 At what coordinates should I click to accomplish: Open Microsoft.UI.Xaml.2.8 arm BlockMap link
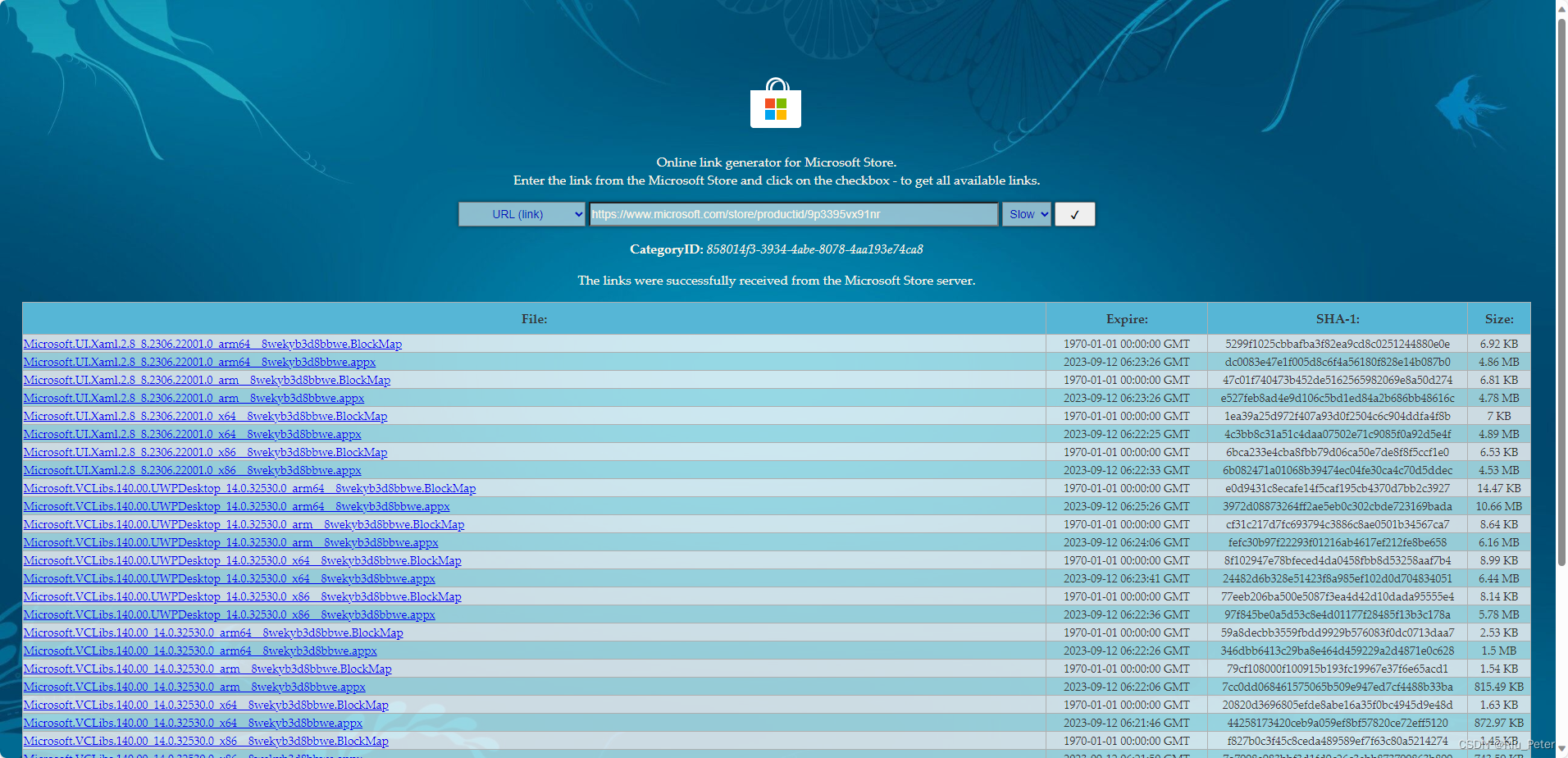coord(207,380)
